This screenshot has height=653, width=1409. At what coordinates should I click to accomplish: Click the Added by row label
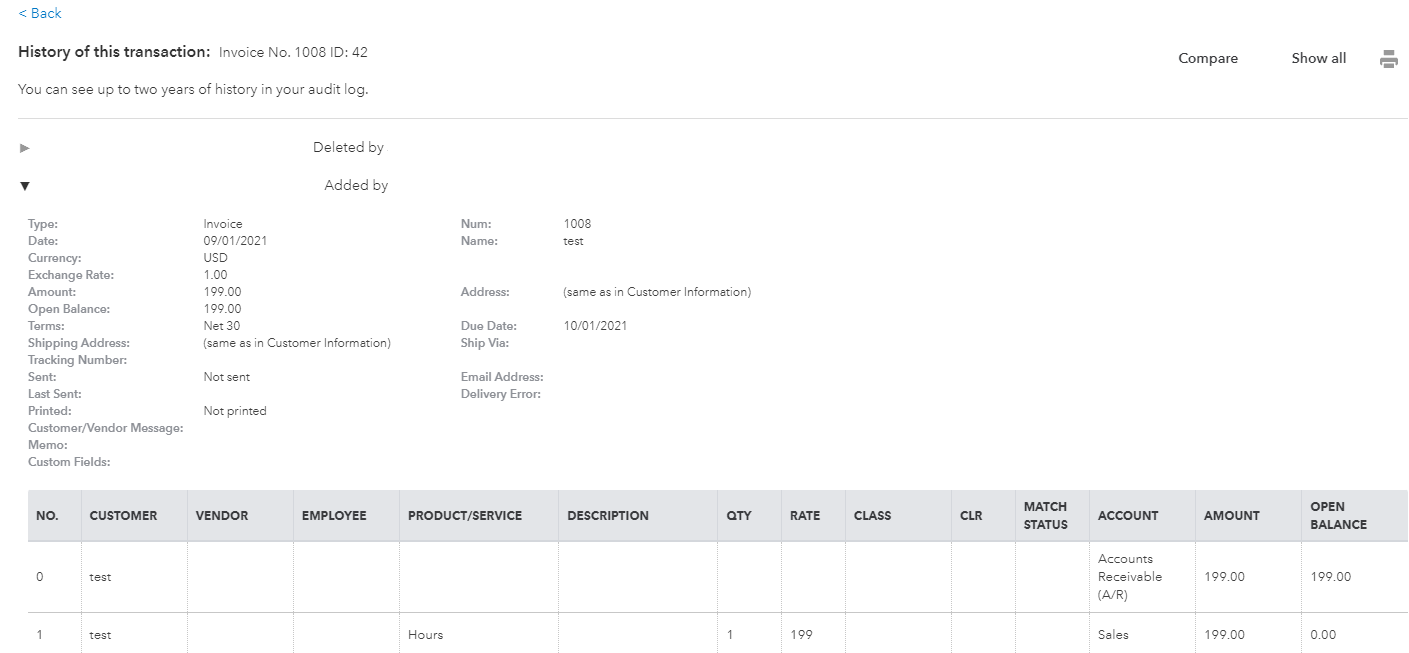click(356, 186)
